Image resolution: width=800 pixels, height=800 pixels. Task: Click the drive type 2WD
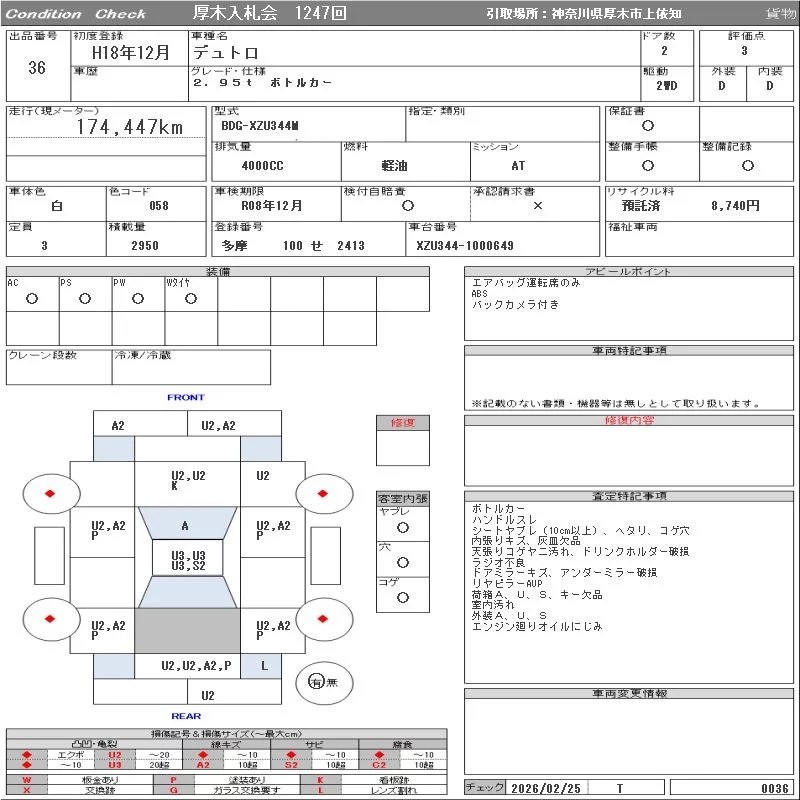[666, 86]
